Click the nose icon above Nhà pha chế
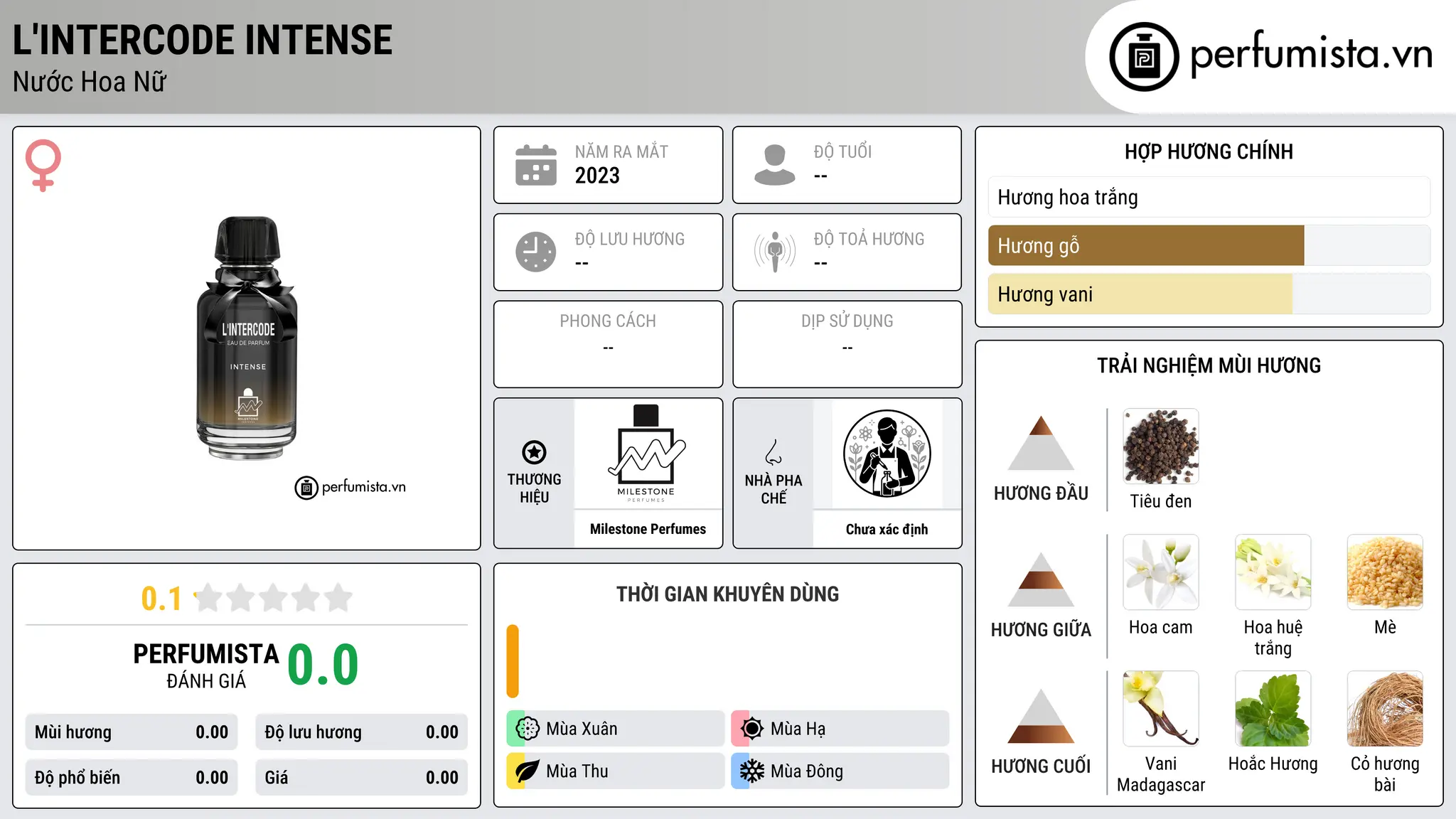The width and height of the screenshot is (1456, 819). click(x=773, y=452)
